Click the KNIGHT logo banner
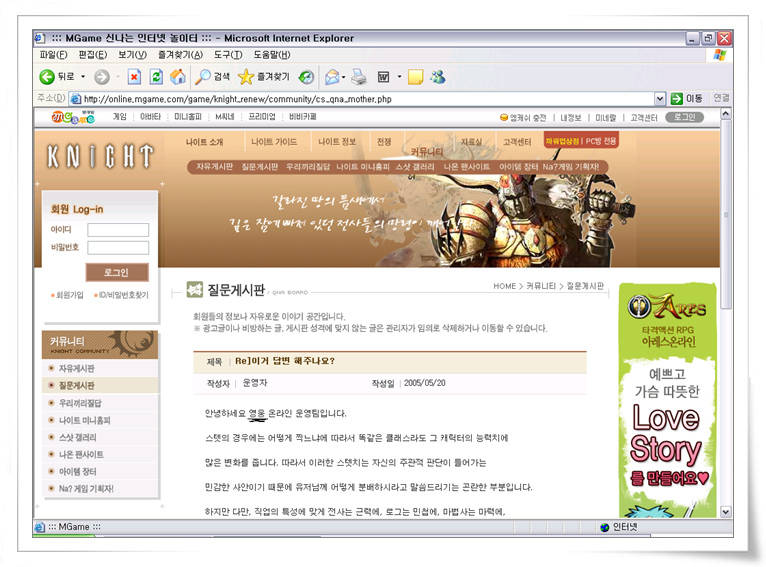The image size is (766, 567). point(100,157)
